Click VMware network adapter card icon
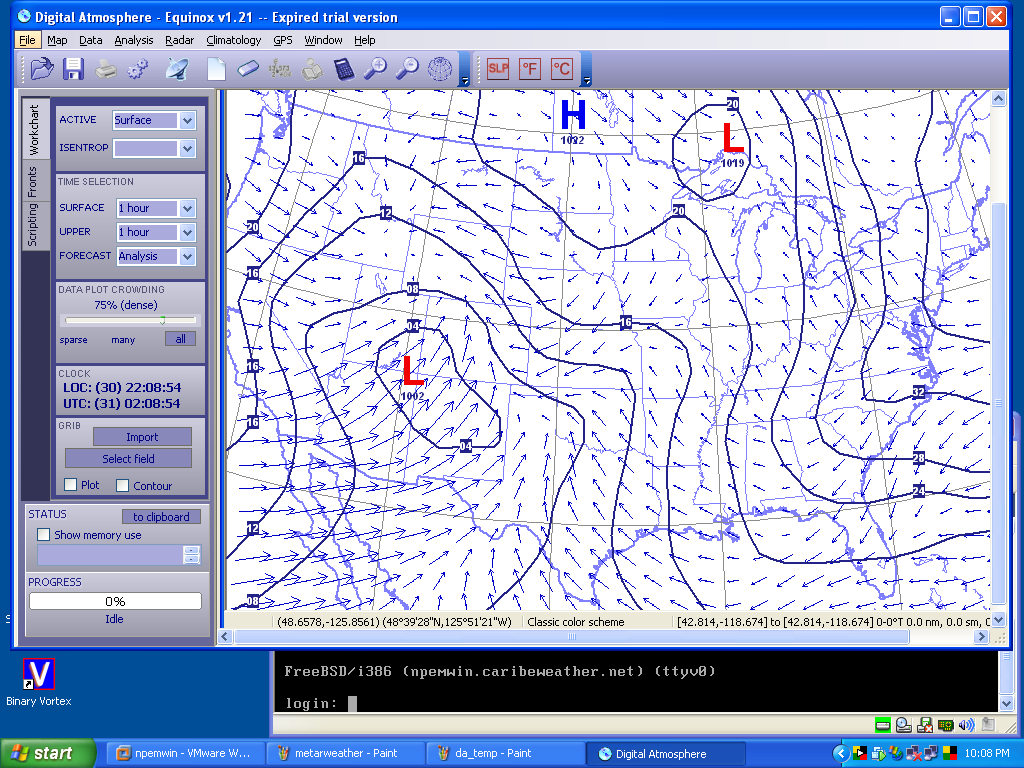Screen dimensions: 1024x768 (946, 725)
